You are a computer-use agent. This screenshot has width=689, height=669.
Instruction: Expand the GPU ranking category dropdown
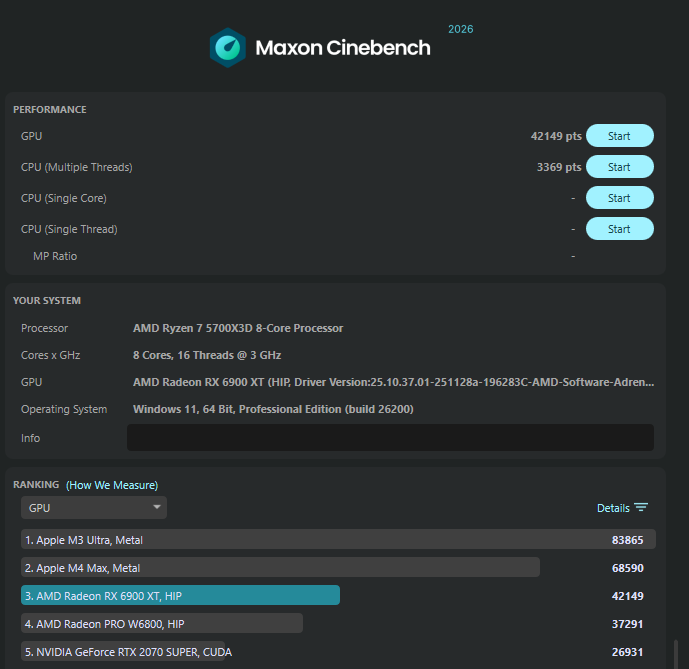pyautogui.click(x=94, y=508)
